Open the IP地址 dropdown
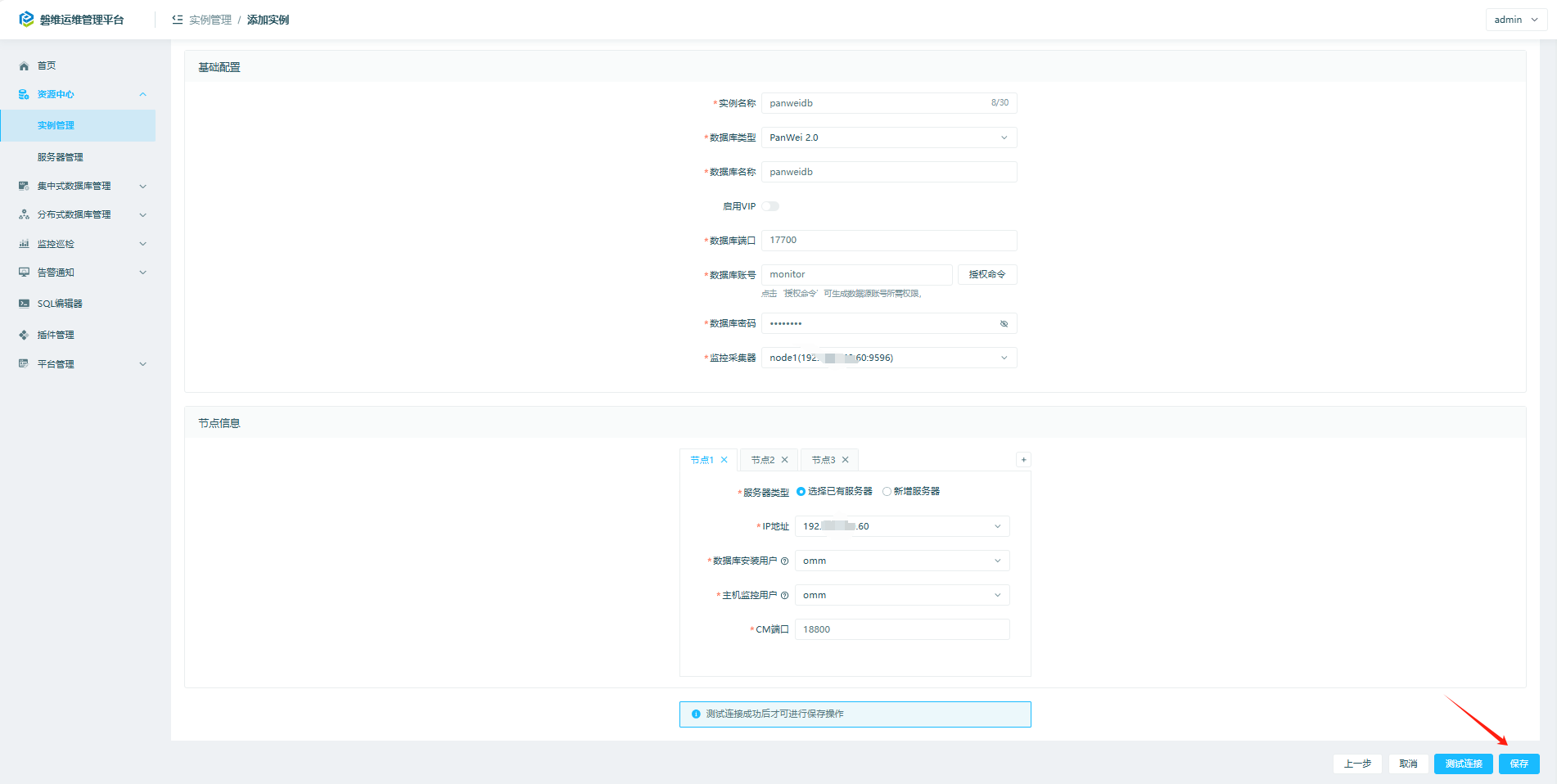 (x=902, y=526)
